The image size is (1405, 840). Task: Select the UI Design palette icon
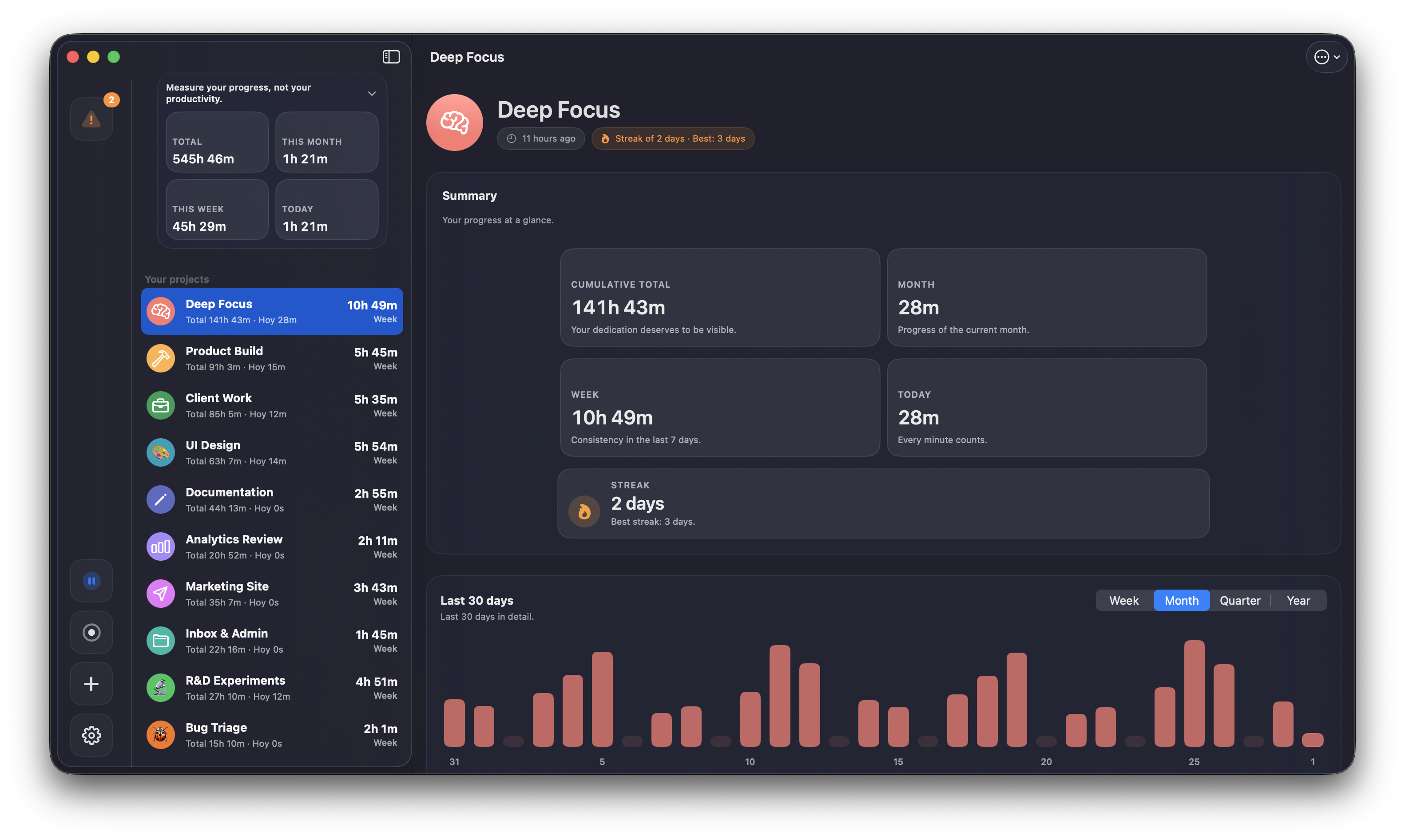point(160,452)
